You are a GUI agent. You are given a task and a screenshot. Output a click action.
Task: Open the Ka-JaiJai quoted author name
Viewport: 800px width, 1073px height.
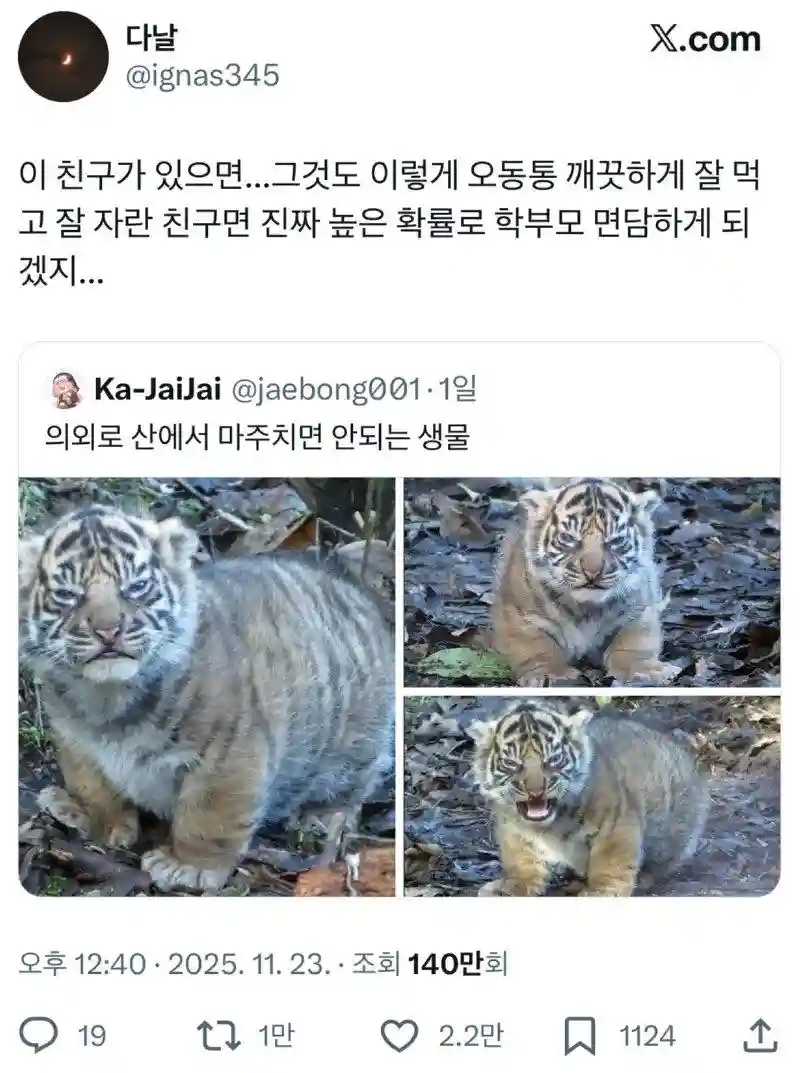click(x=159, y=389)
